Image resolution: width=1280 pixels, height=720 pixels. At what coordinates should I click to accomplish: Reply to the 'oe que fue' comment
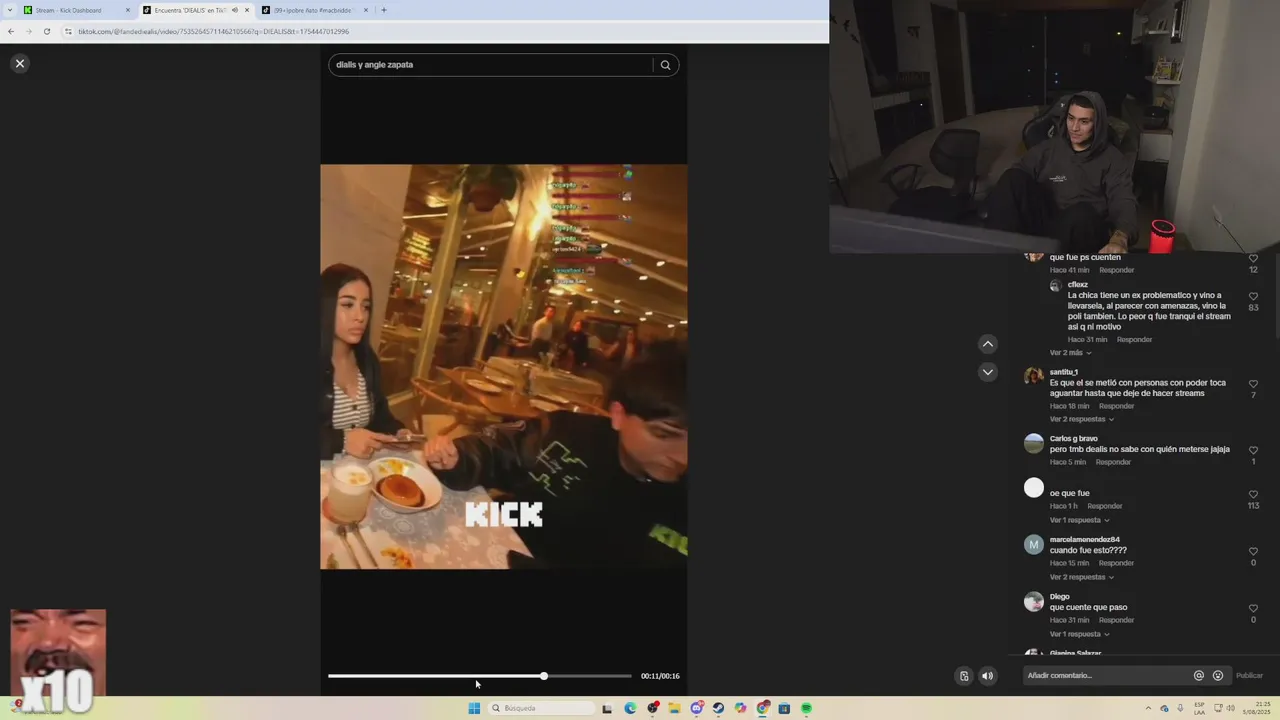(x=1105, y=506)
